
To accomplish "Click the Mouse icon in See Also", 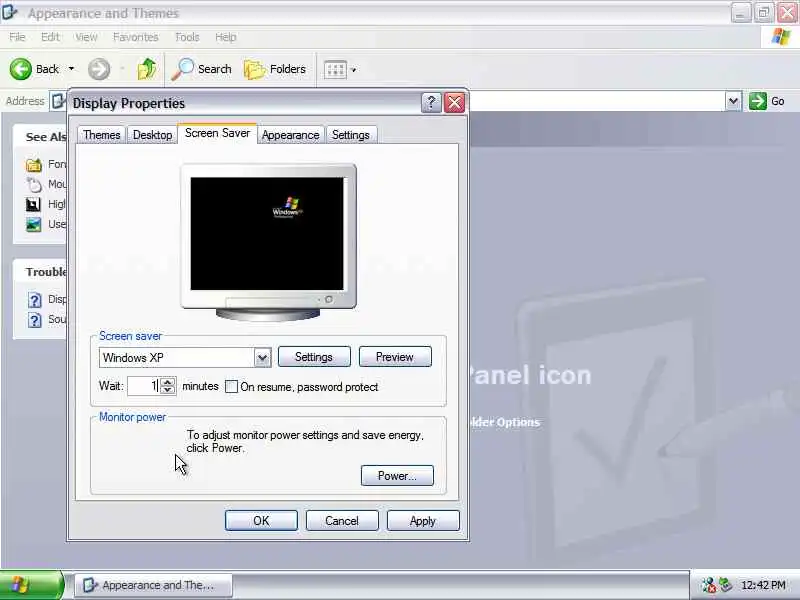I will tap(34, 184).
